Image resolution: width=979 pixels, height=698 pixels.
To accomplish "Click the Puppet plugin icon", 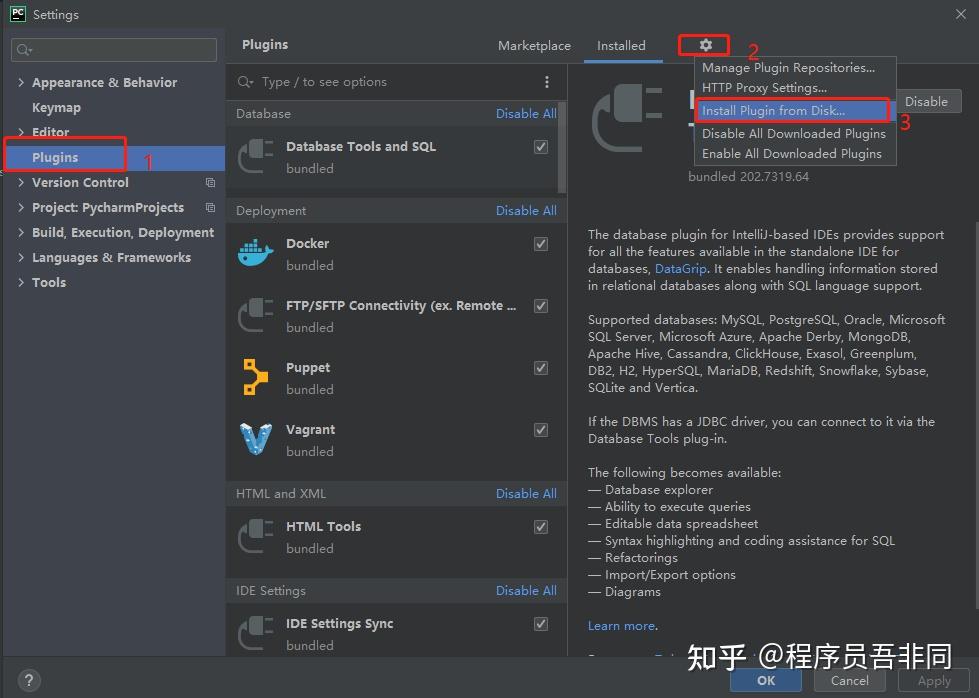I will click(x=255, y=377).
